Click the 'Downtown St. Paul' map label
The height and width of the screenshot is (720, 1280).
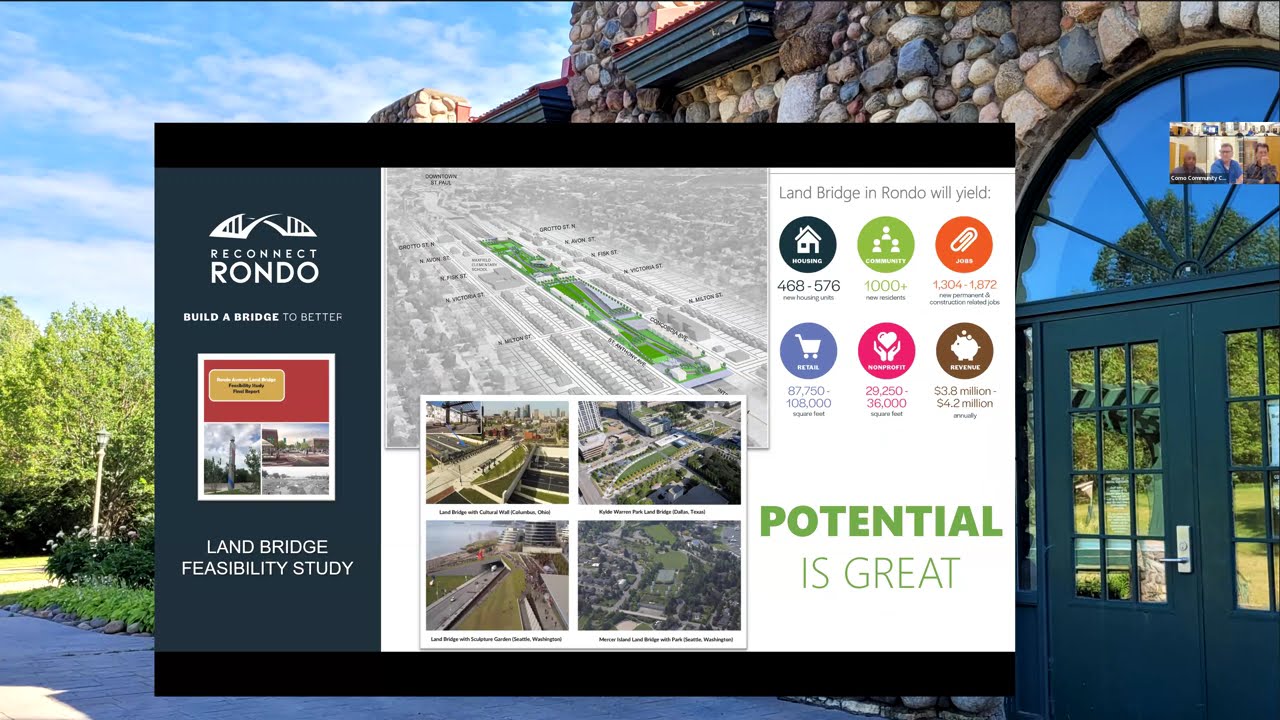coord(441,180)
